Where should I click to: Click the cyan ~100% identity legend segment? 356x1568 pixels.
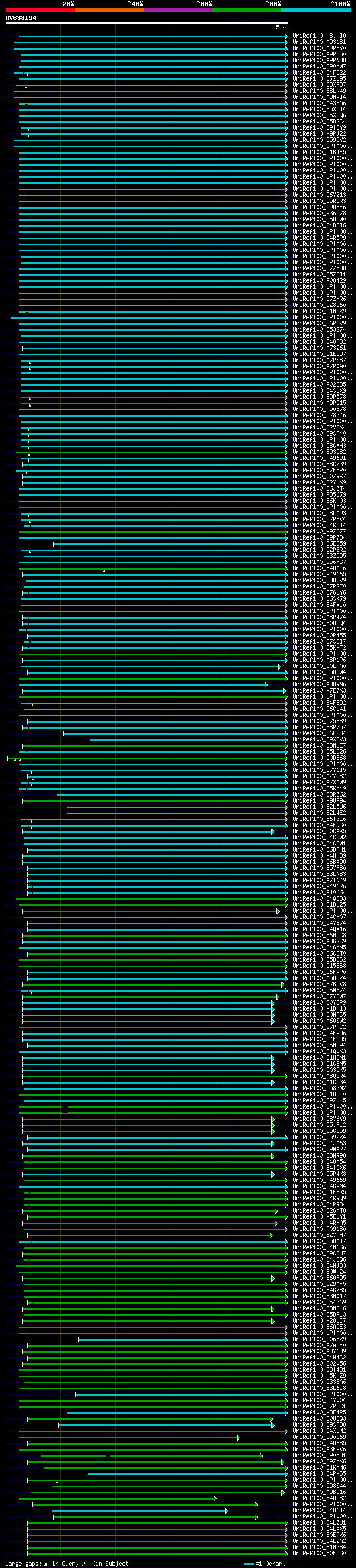[x=316, y=10]
